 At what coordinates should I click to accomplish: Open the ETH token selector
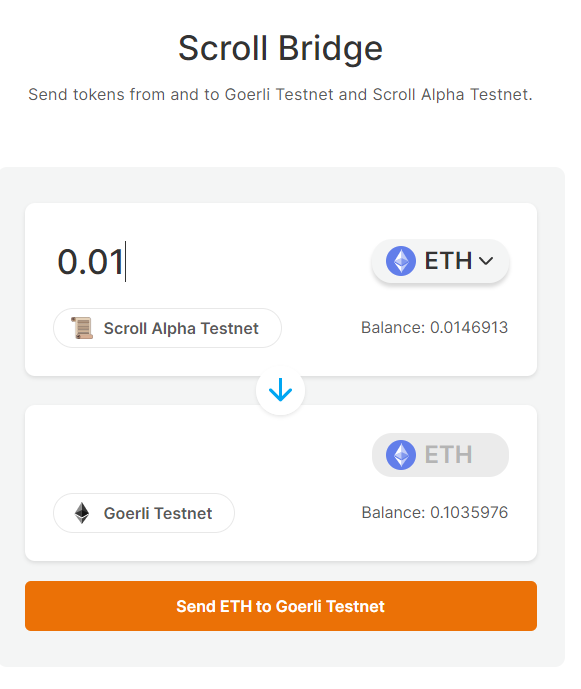(440, 261)
